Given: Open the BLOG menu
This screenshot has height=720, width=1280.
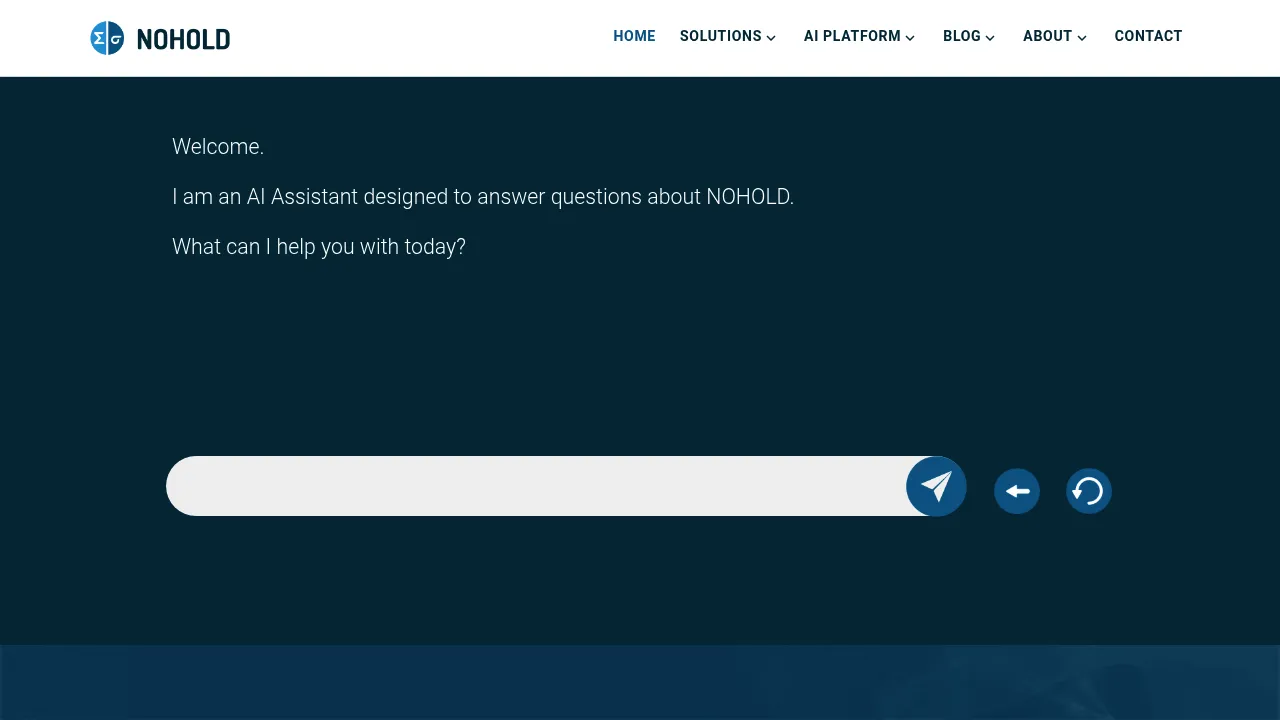Looking at the screenshot, I should coord(962,36).
